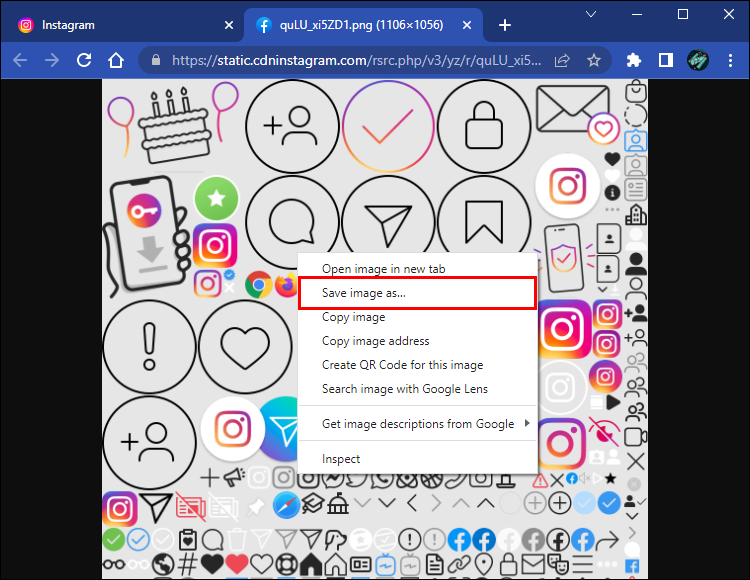Click the video camera outline icon
This screenshot has width=750, height=580.
(x=635, y=437)
